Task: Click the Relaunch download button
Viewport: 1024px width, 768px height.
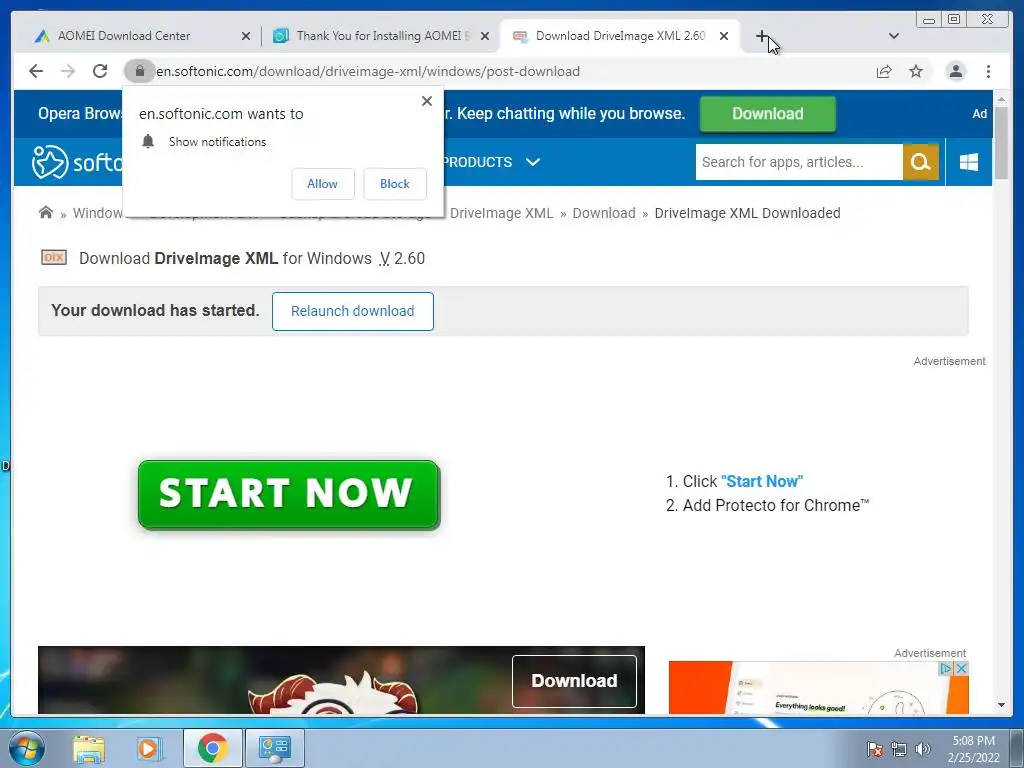Action: 353,311
